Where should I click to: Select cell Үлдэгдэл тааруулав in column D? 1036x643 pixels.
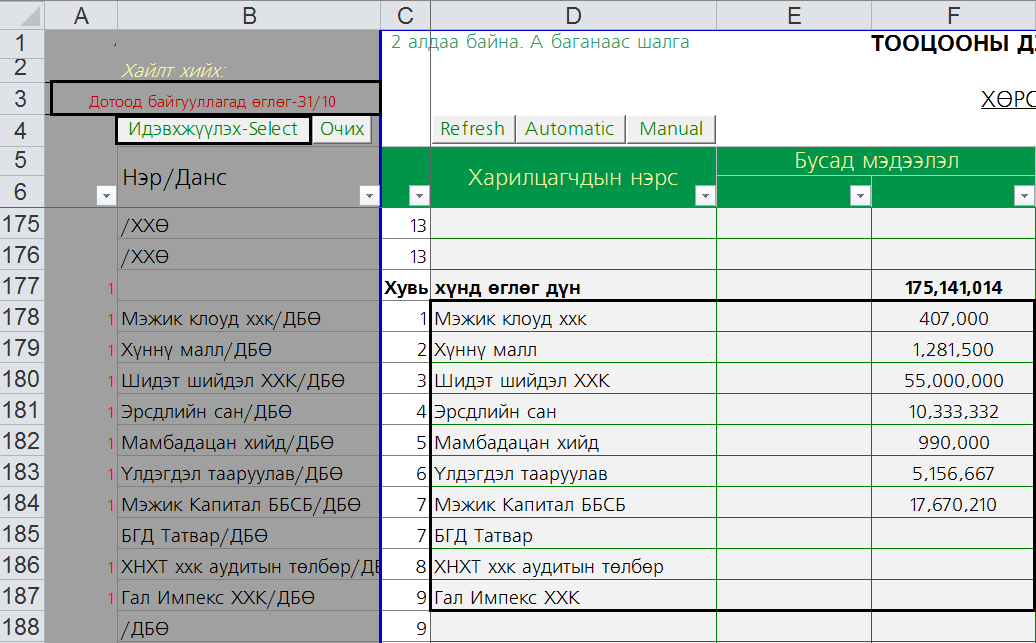[574, 474]
